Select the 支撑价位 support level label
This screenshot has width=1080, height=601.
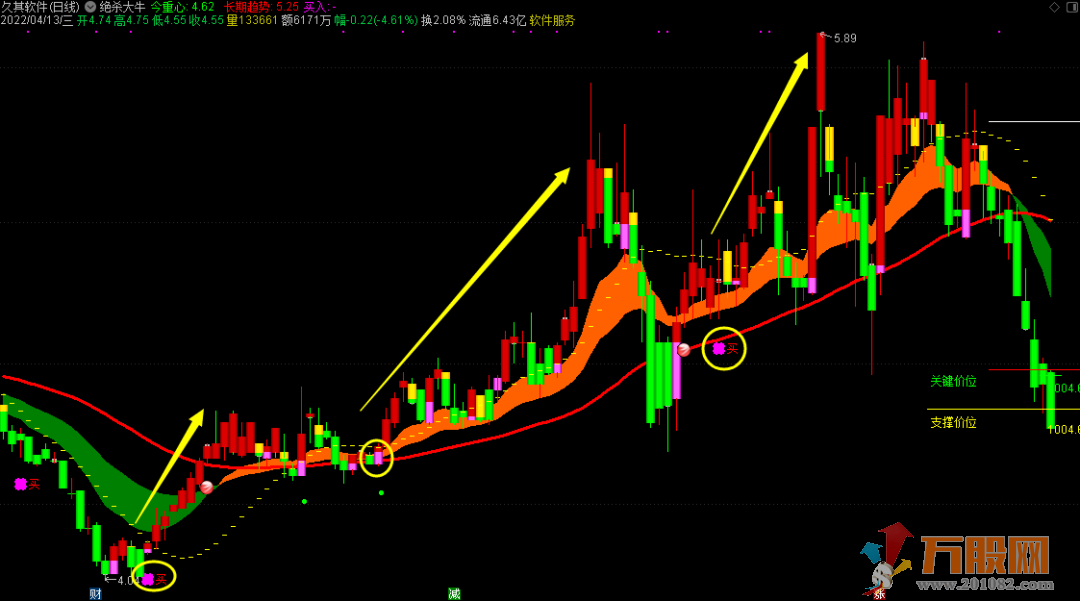click(953, 422)
